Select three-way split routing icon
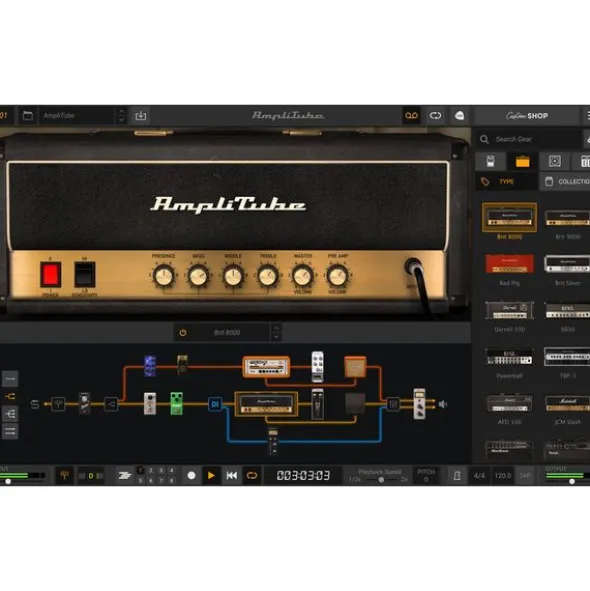This screenshot has width=590, height=591. click(x=10, y=414)
